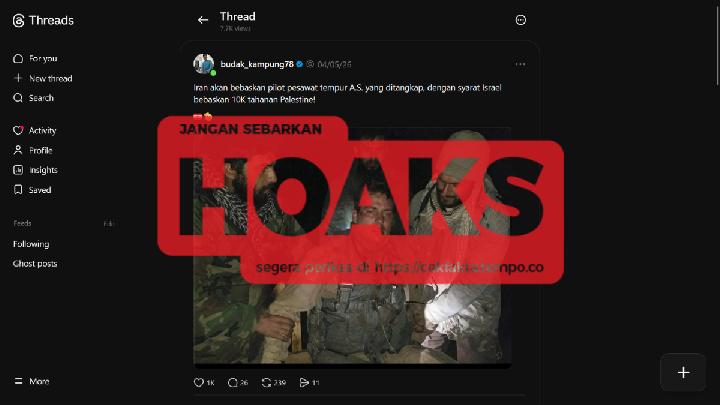Open replies via comment bubble icon
The width and height of the screenshot is (720, 405).
232,382
